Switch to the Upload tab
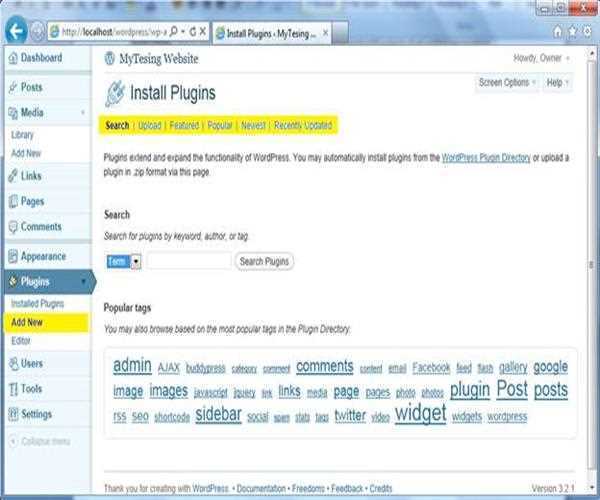 pos(149,126)
